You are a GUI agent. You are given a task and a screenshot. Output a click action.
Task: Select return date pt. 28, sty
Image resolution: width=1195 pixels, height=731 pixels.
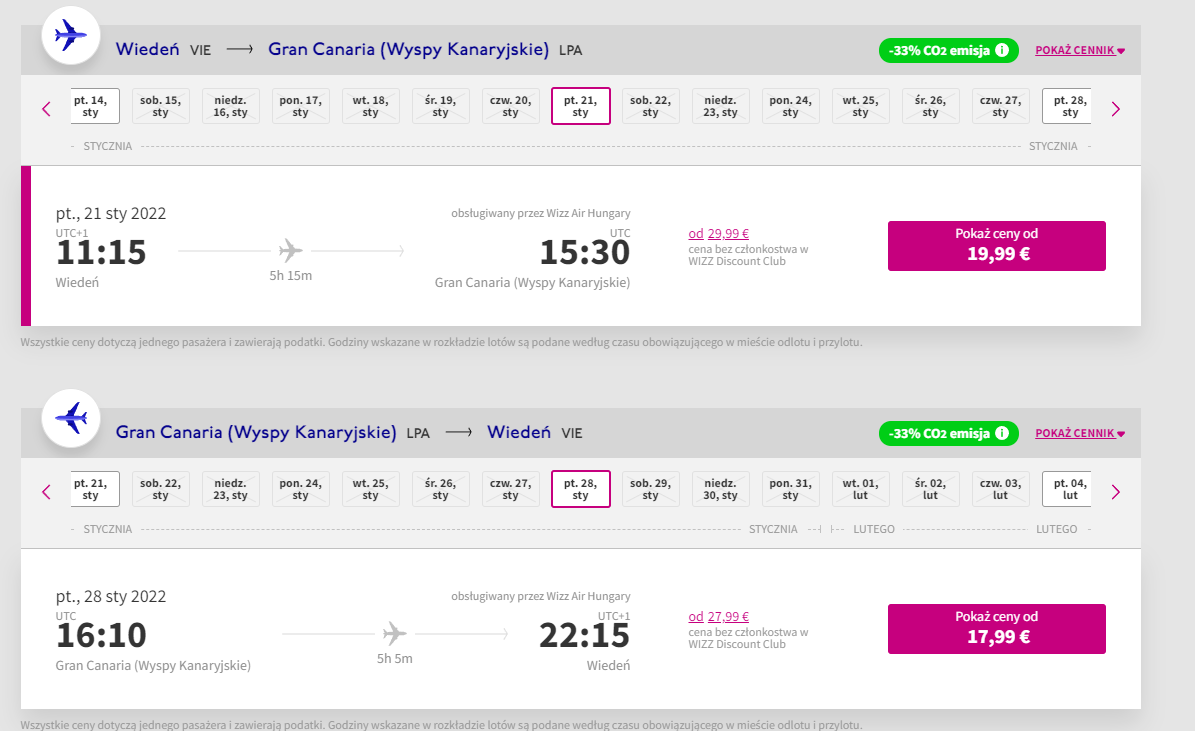coord(581,489)
